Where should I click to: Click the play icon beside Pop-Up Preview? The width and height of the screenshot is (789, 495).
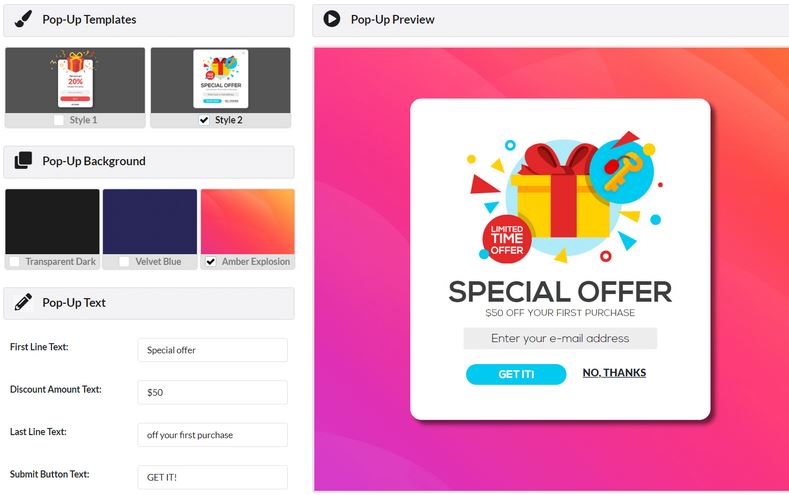[x=332, y=19]
